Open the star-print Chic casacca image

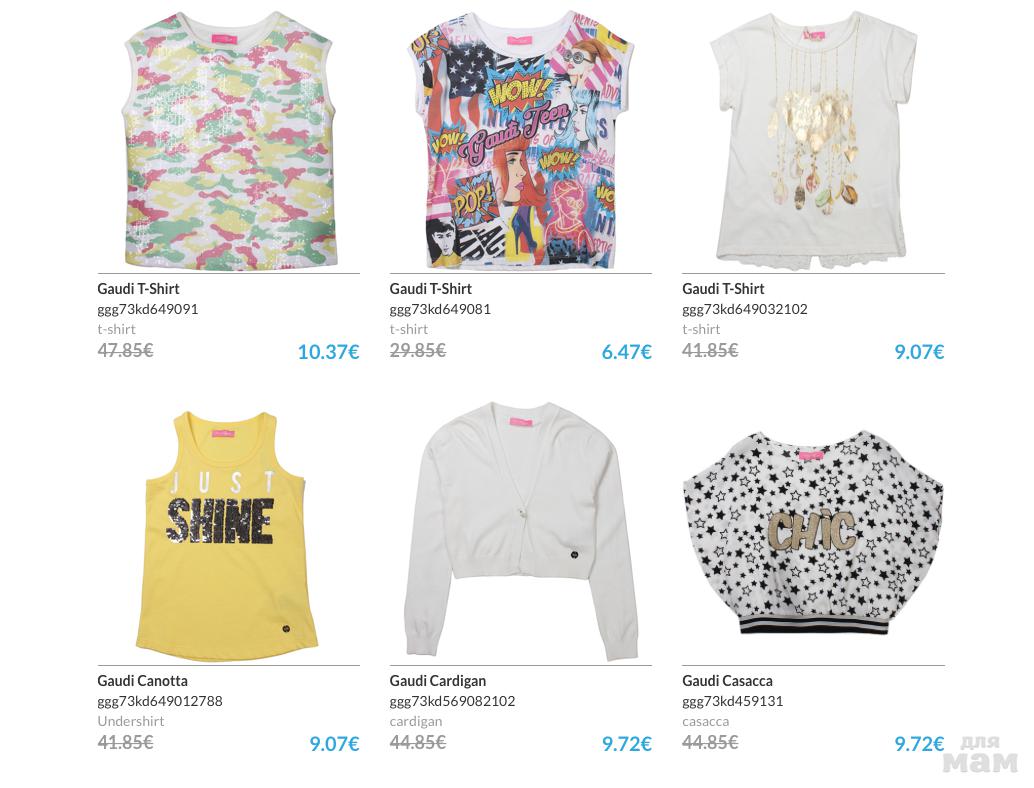813,531
